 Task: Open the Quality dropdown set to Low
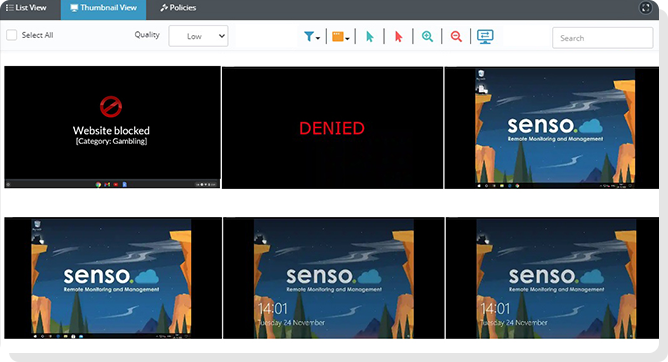[199, 36]
